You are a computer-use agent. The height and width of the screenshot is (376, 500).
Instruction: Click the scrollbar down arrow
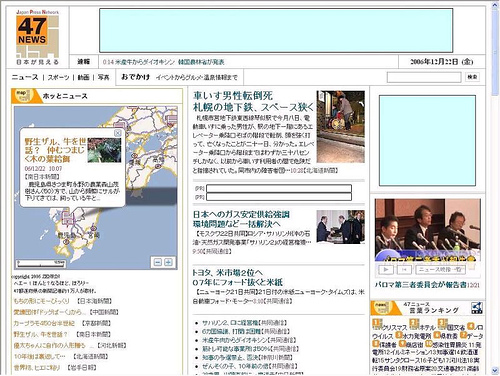pyautogui.click(x=495, y=370)
